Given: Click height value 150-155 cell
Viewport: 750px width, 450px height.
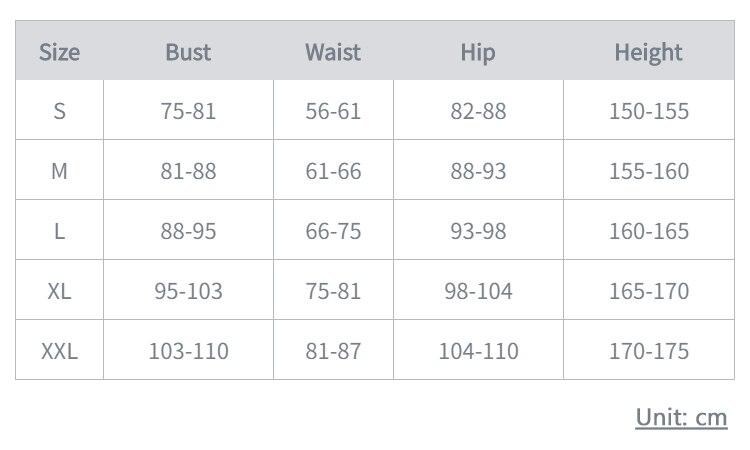Looking at the screenshot, I should [x=649, y=110].
